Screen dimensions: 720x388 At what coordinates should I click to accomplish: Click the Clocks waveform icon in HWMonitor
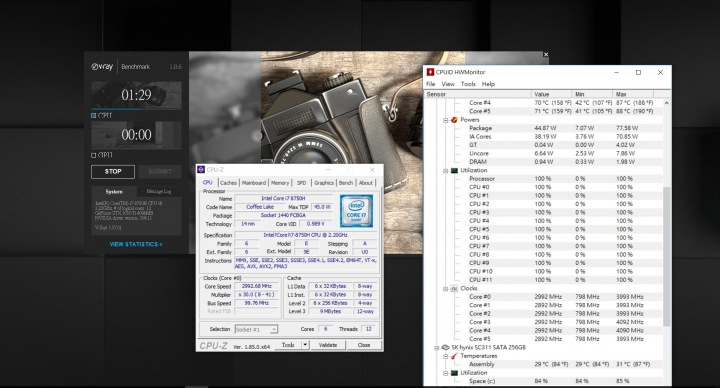454,288
